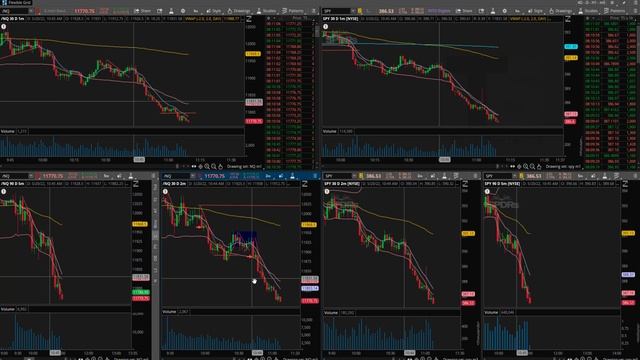
Task: Click zoom-in magnifier below top-right SPY chart
Action: pyautogui.click(x=526, y=167)
